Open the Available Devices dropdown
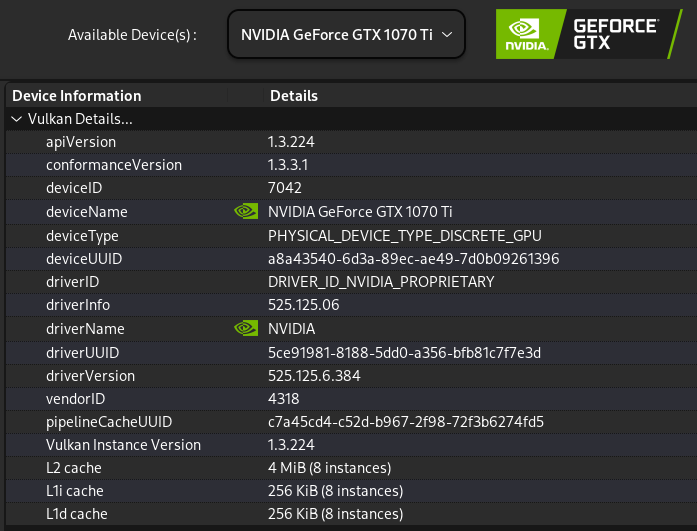This screenshot has width=697, height=531. tap(346, 35)
